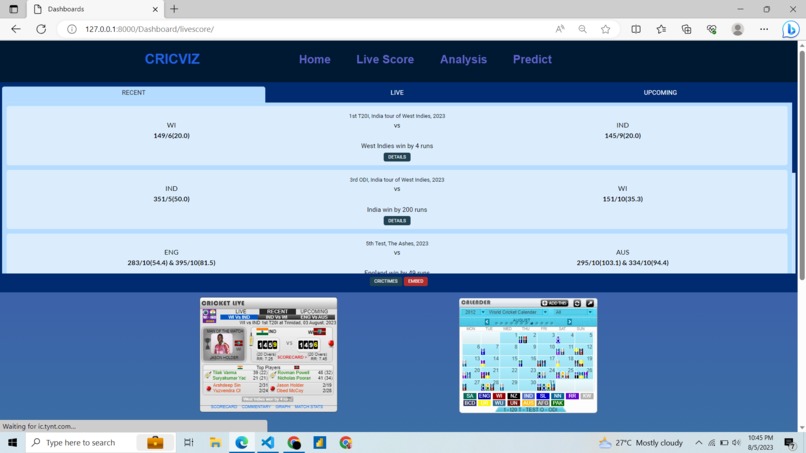Screen dimensions: 806x453
Task: Select the NZ team color tag
Action: pos(514,396)
